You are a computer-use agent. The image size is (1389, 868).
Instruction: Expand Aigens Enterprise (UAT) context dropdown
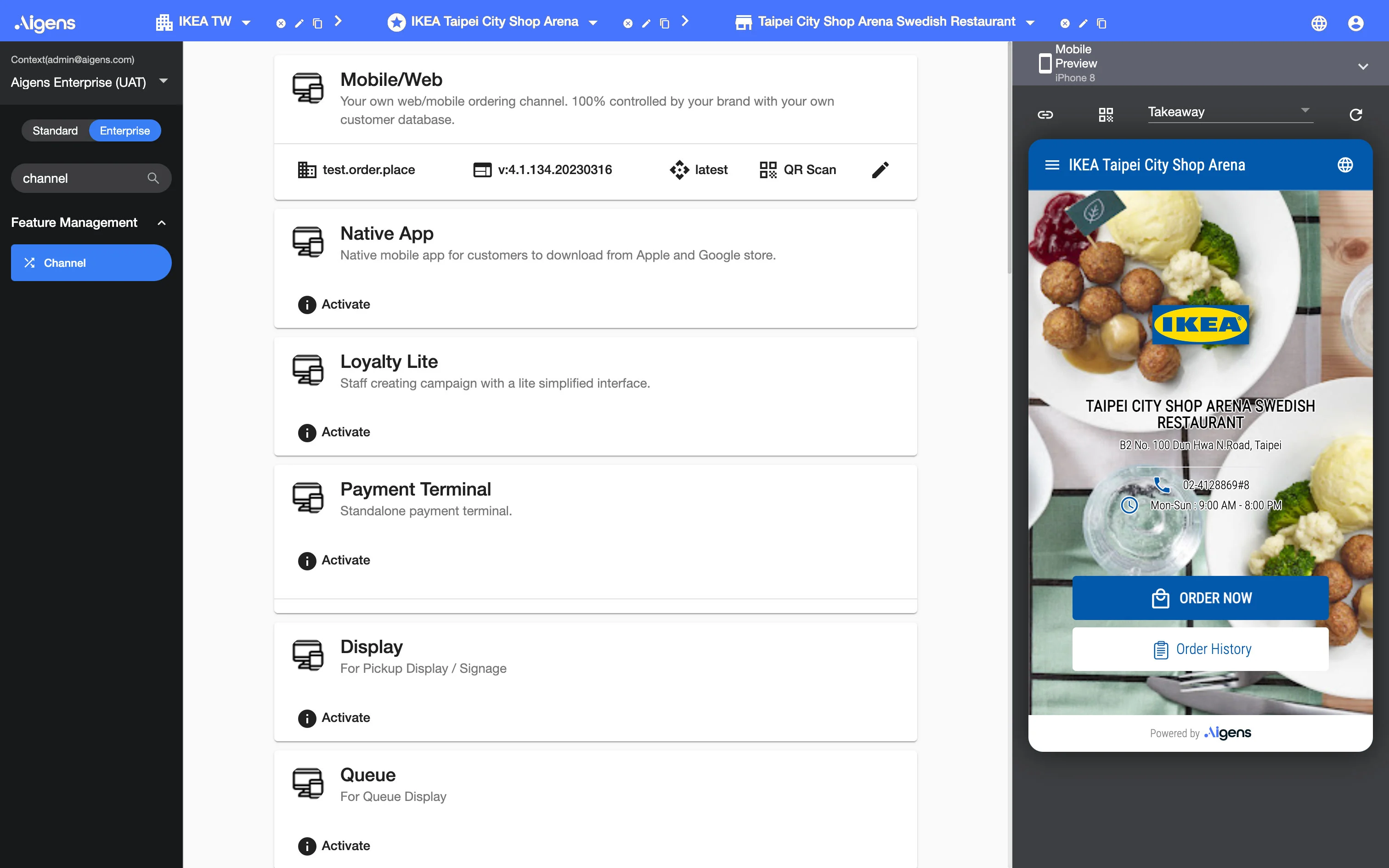tap(164, 82)
